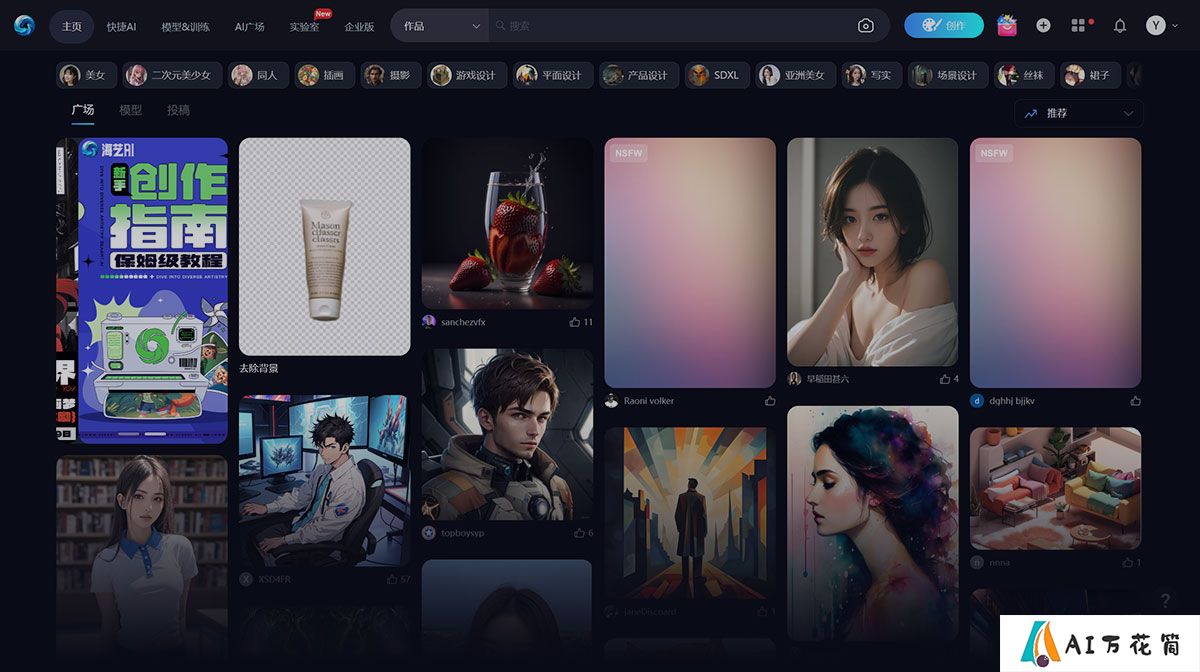This screenshot has height=672, width=1200.
Task: Open 快捷AI in navigation
Action: pyautogui.click(x=122, y=27)
